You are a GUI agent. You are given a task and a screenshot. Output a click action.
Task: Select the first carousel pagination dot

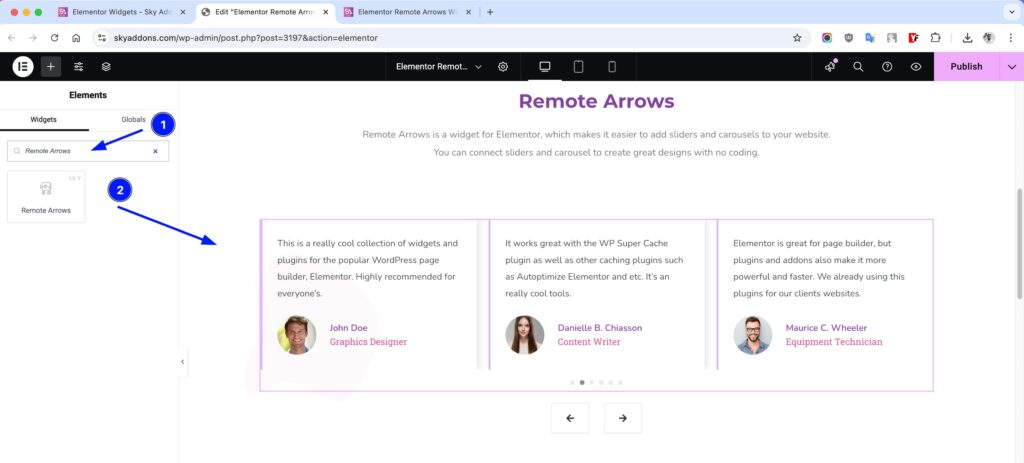click(x=572, y=383)
